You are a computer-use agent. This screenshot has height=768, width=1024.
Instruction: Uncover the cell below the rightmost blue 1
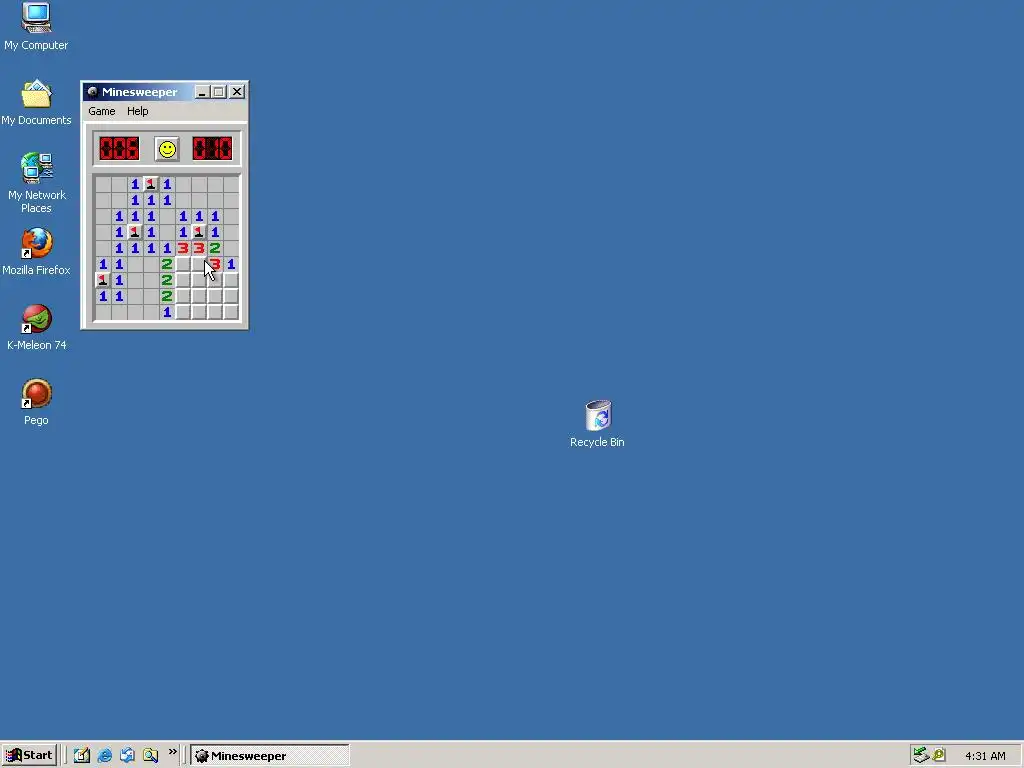point(231,280)
